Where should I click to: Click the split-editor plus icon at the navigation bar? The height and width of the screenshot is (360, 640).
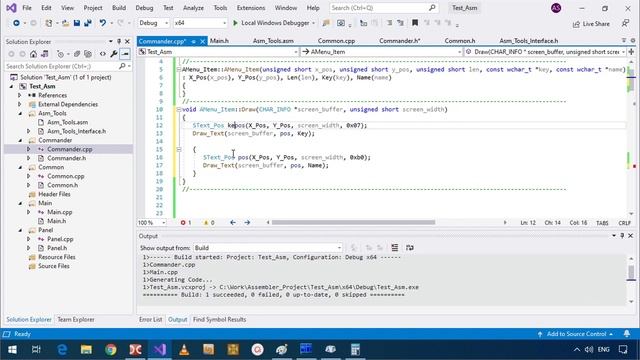pos(631,52)
